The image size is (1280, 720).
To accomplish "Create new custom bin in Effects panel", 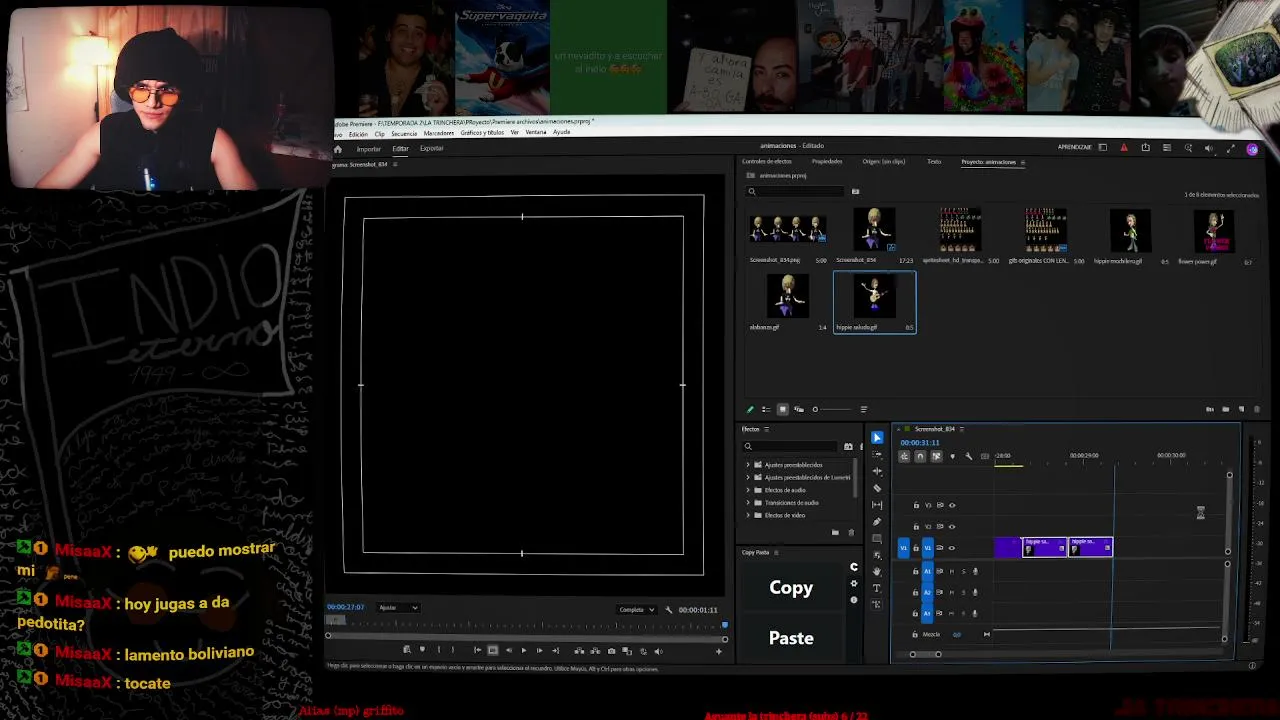I will (835, 533).
